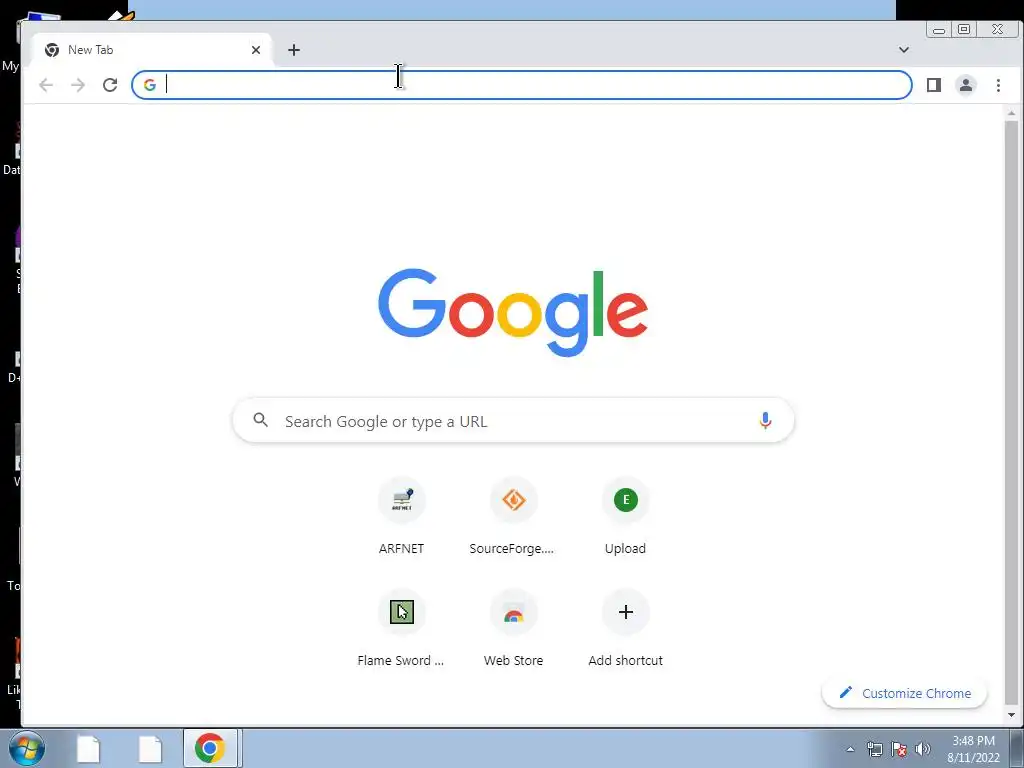Open a new tab with plus button
Screen dimensions: 1024x768
pyautogui.click(x=294, y=50)
